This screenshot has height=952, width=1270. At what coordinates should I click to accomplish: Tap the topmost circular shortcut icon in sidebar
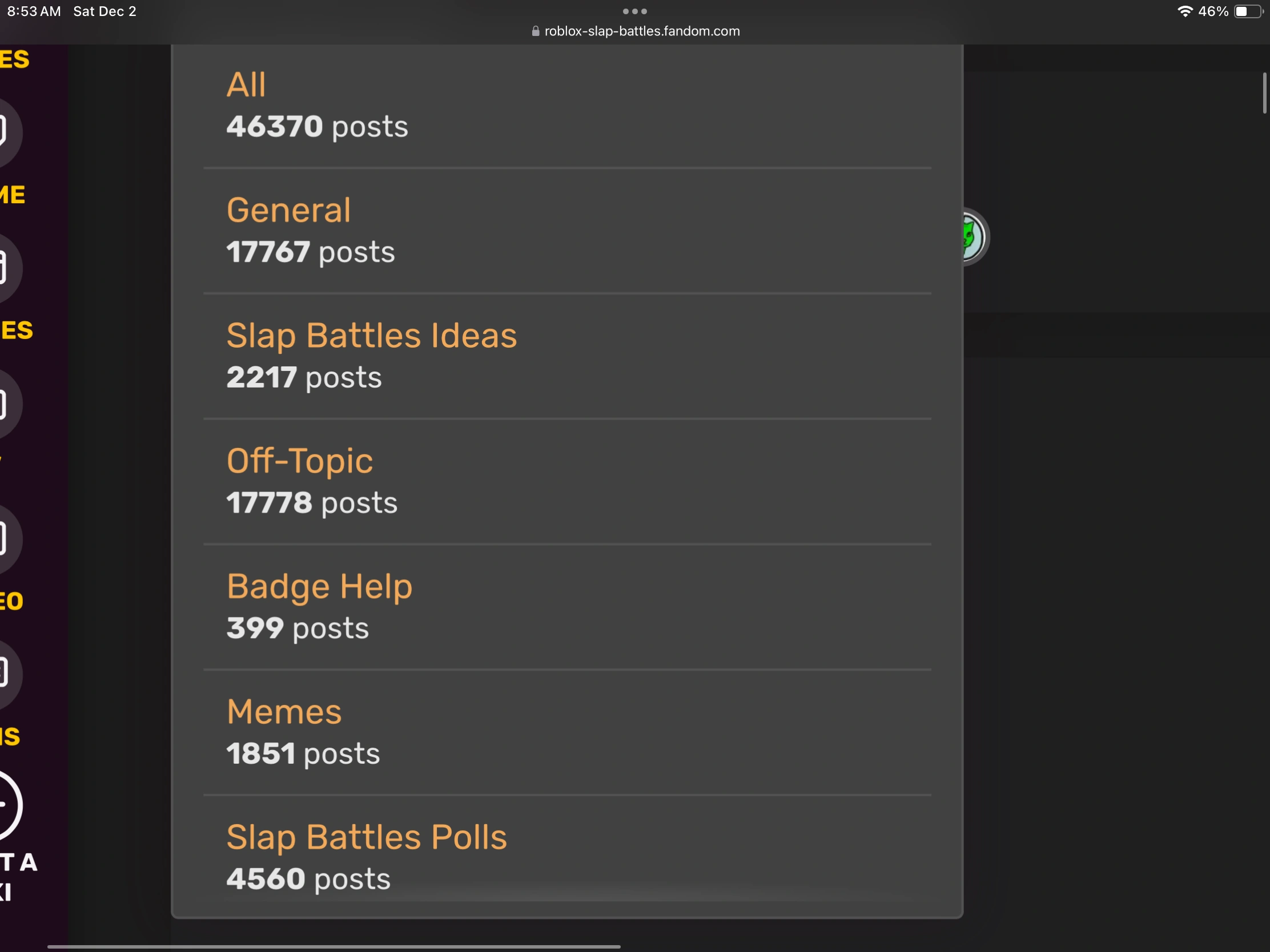[x=6, y=132]
